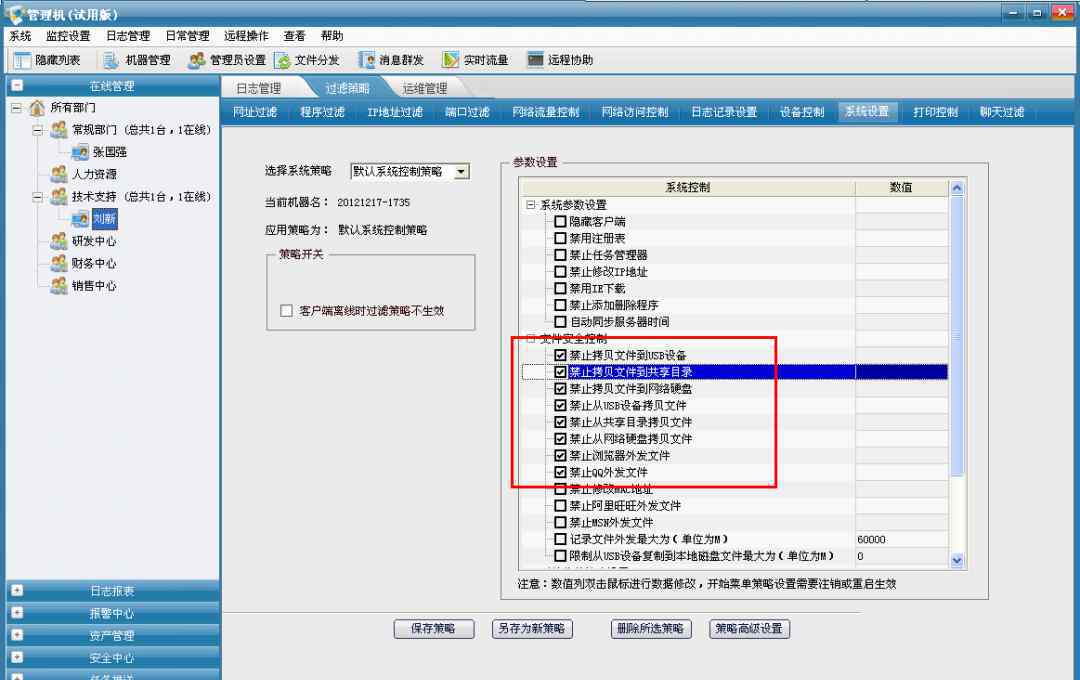The width and height of the screenshot is (1080, 680).
Task: Open the 实时流量 monitor icon
Action: point(451,60)
